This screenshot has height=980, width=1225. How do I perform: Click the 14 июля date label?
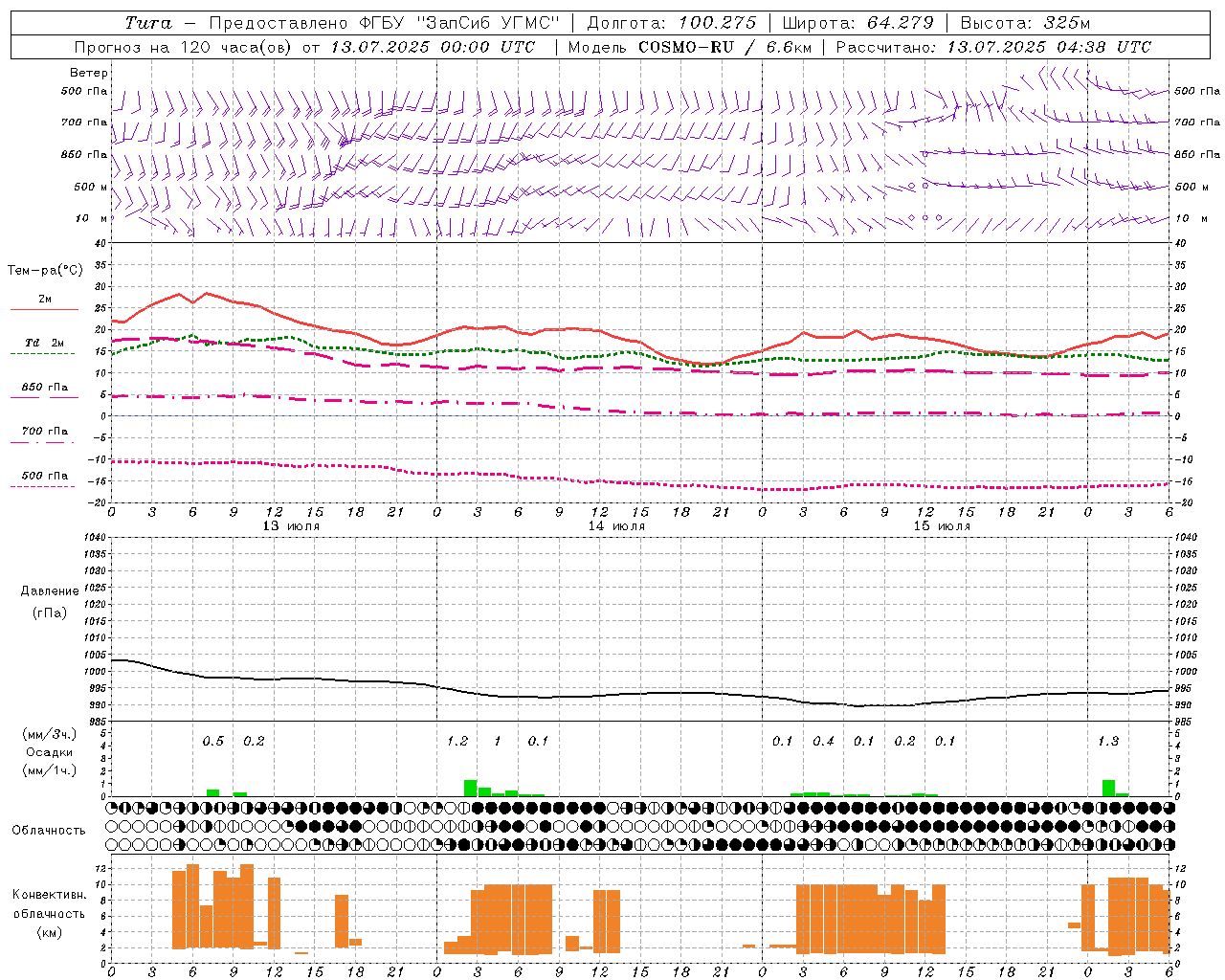pos(616,526)
